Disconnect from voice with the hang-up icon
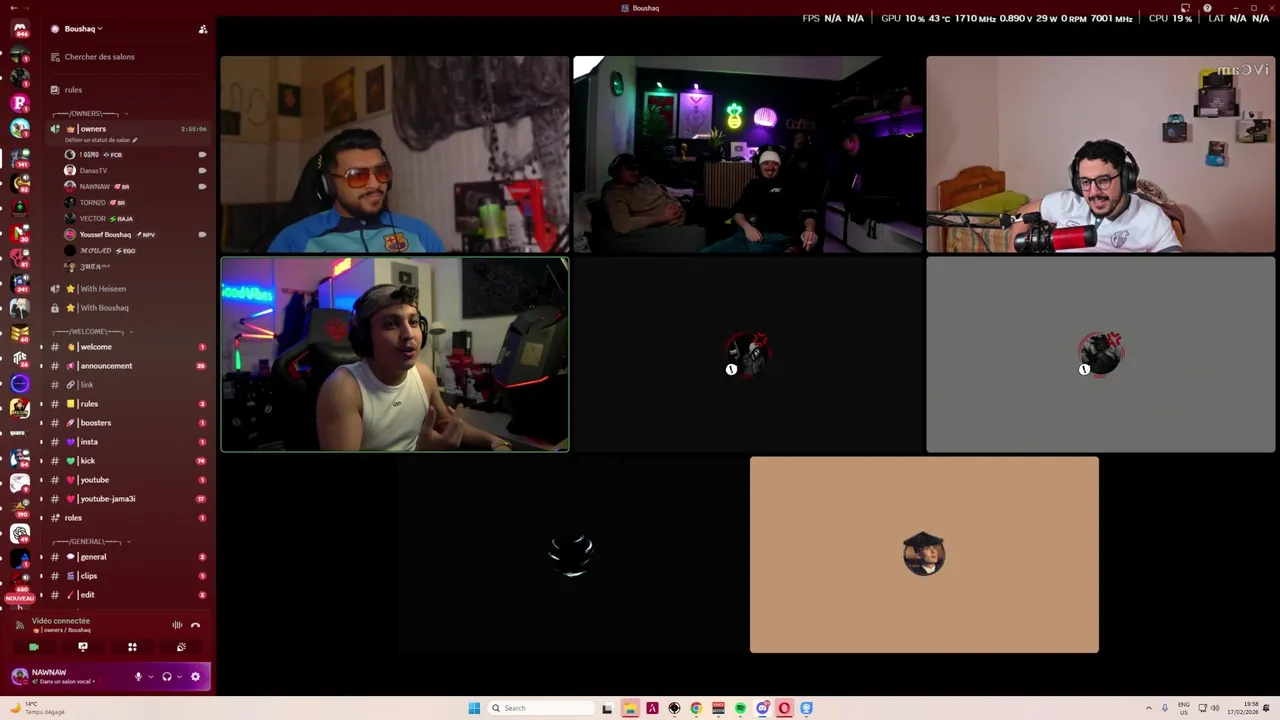Viewport: 1280px width, 720px height. (x=196, y=625)
